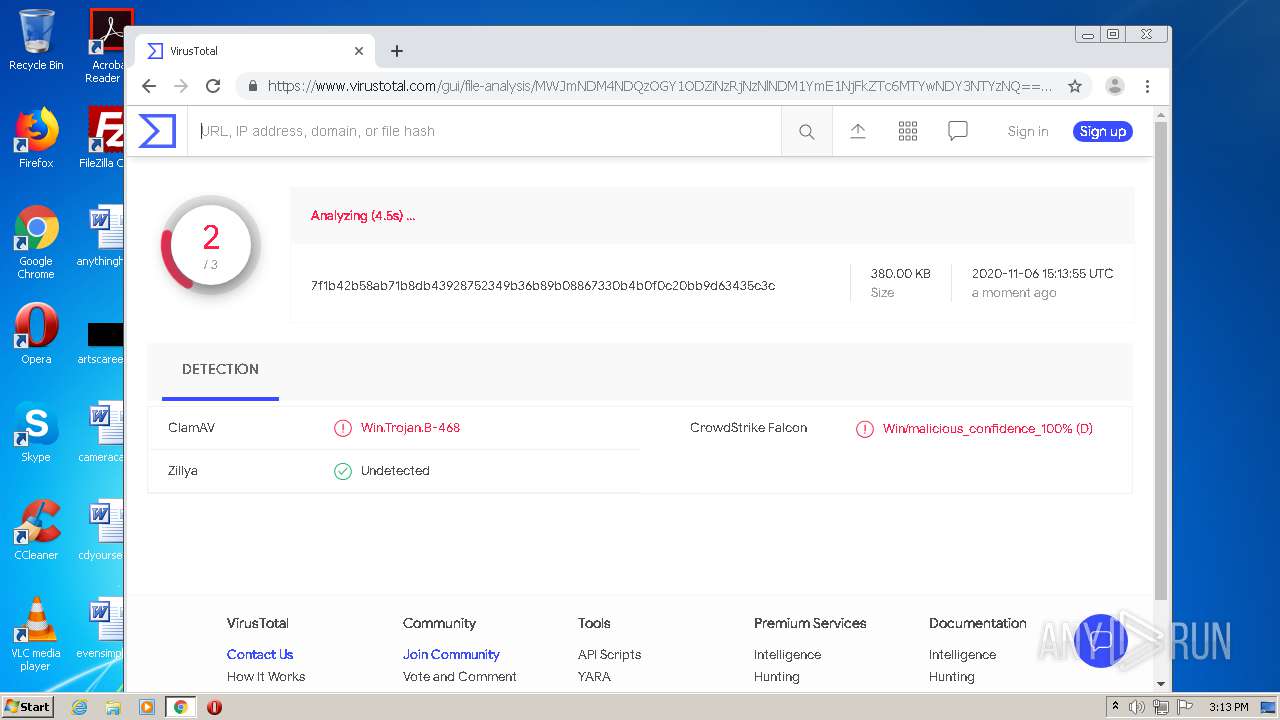Click the page vertical scrollbar
The width and height of the screenshot is (1280, 720).
[x=1161, y=360]
